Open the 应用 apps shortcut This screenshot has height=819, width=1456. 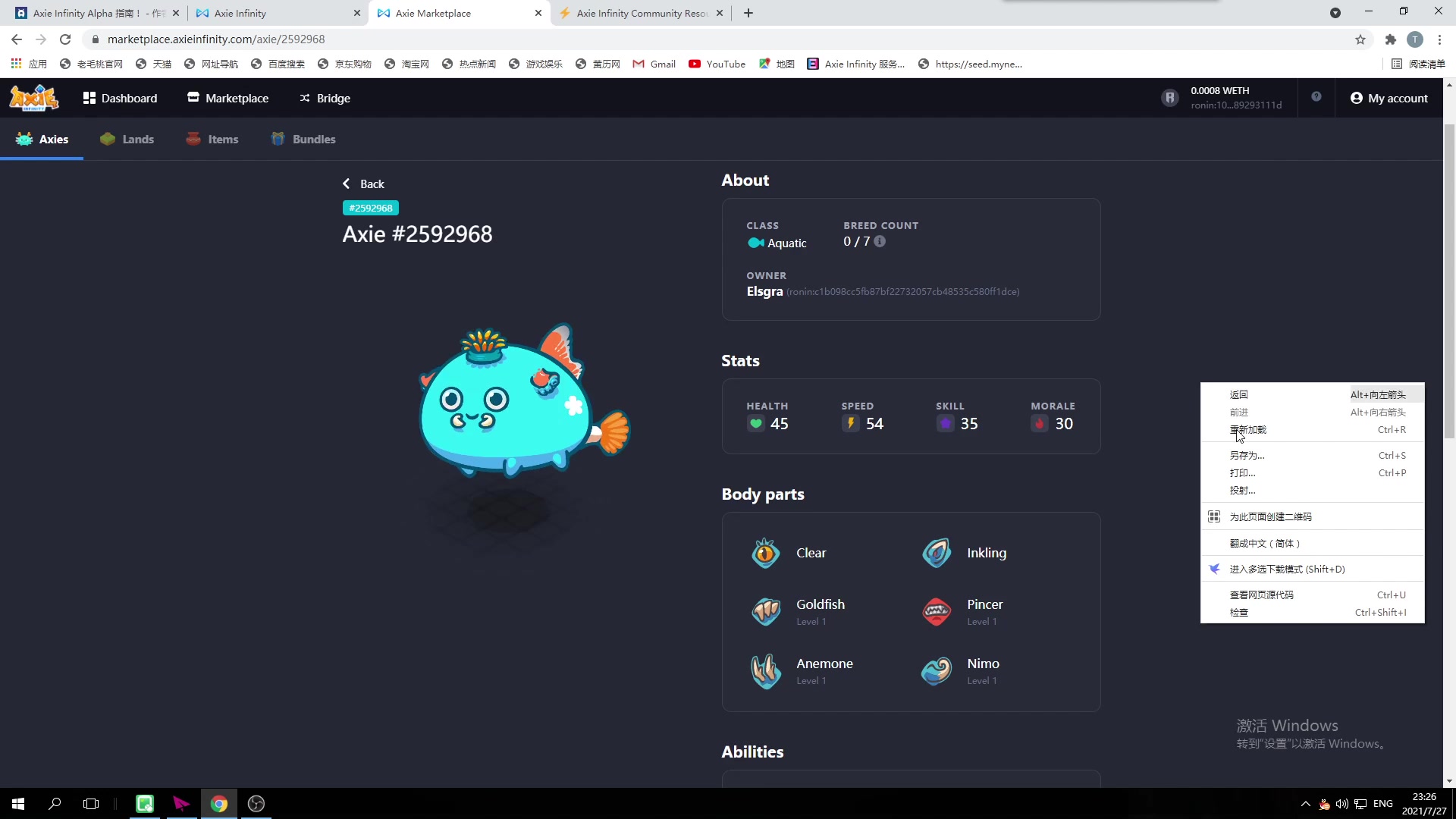click(x=29, y=64)
